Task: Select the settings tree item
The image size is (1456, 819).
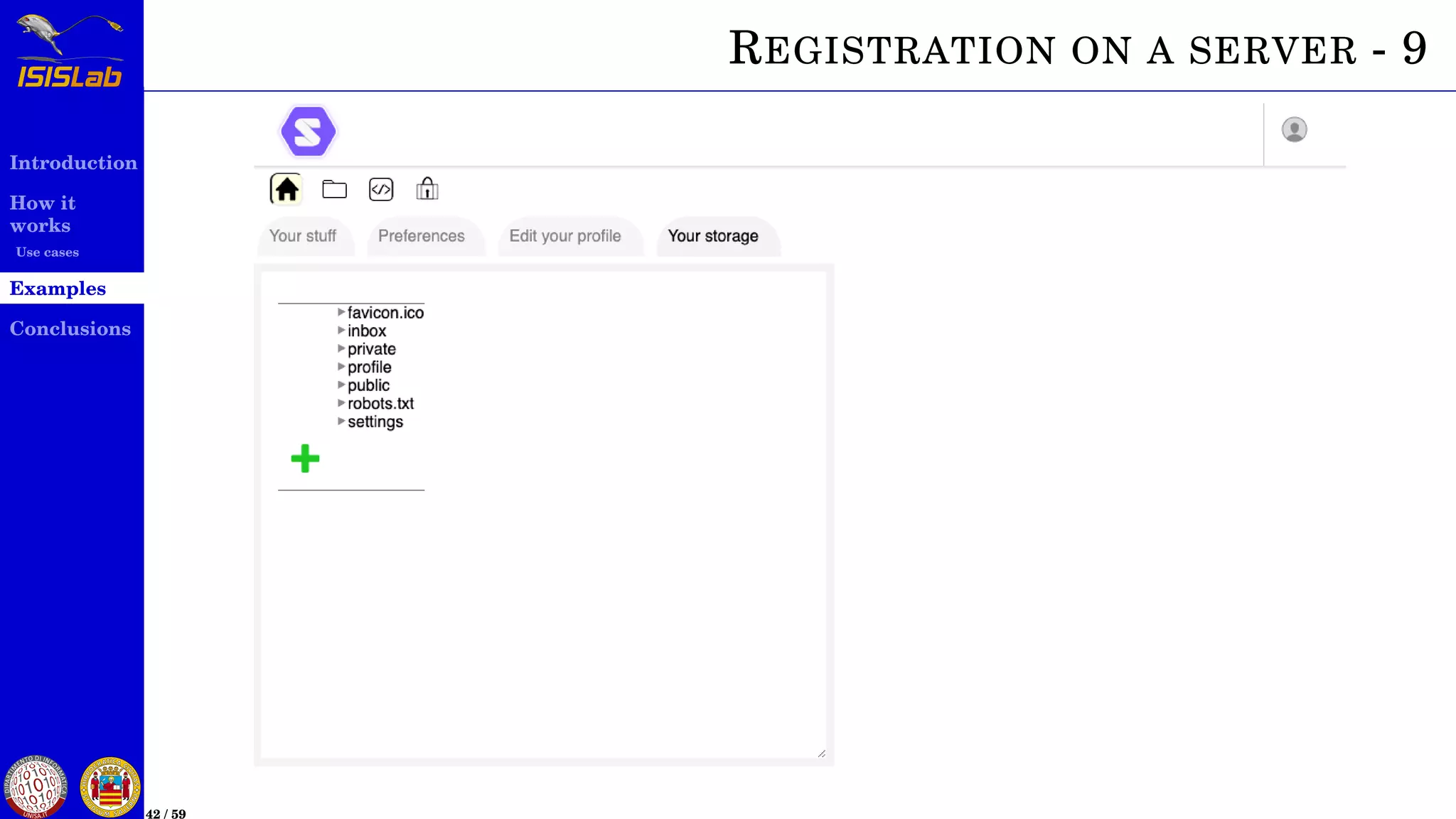Action: point(375,422)
